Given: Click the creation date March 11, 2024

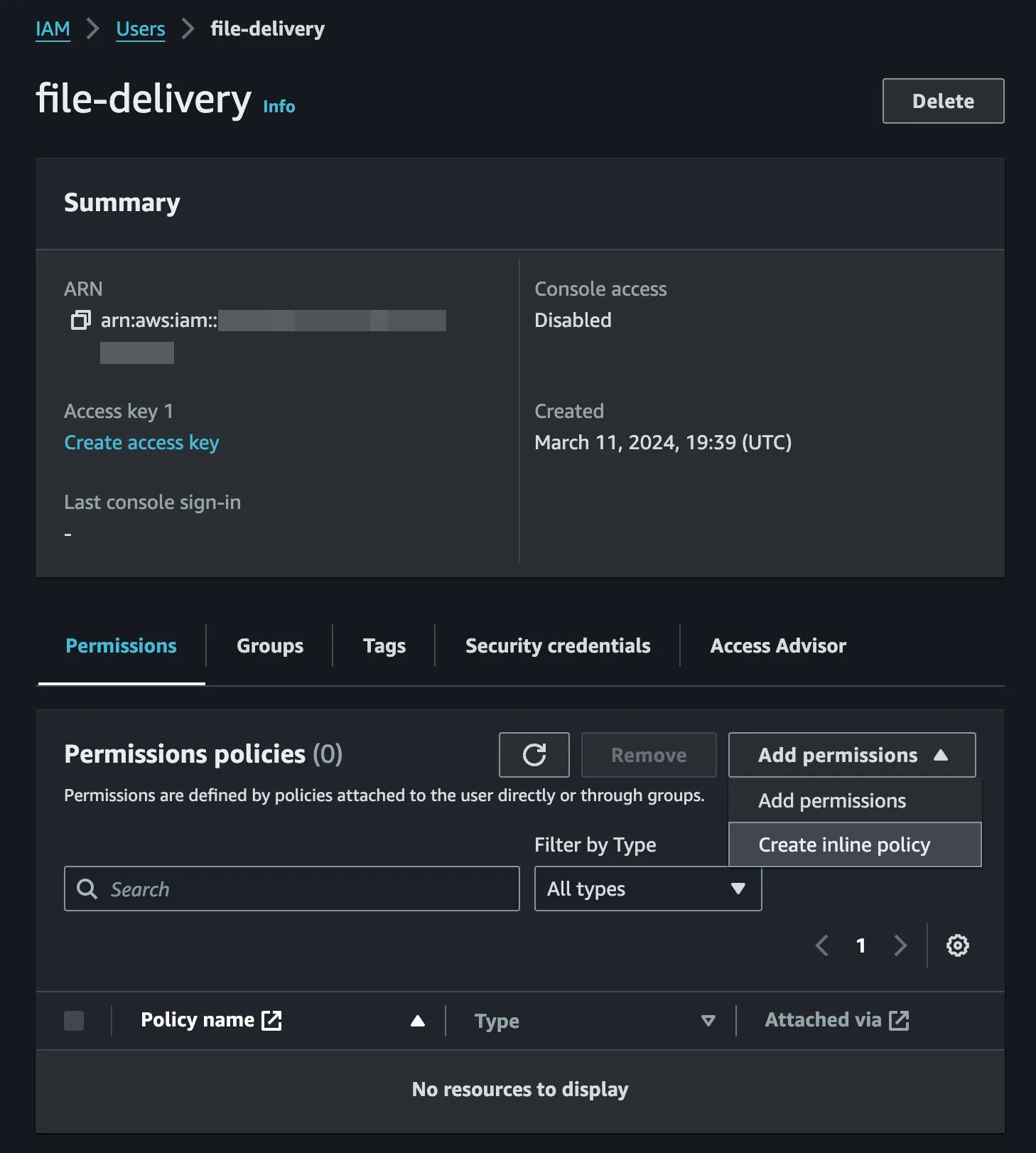Looking at the screenshot, I should click(663, 442).
